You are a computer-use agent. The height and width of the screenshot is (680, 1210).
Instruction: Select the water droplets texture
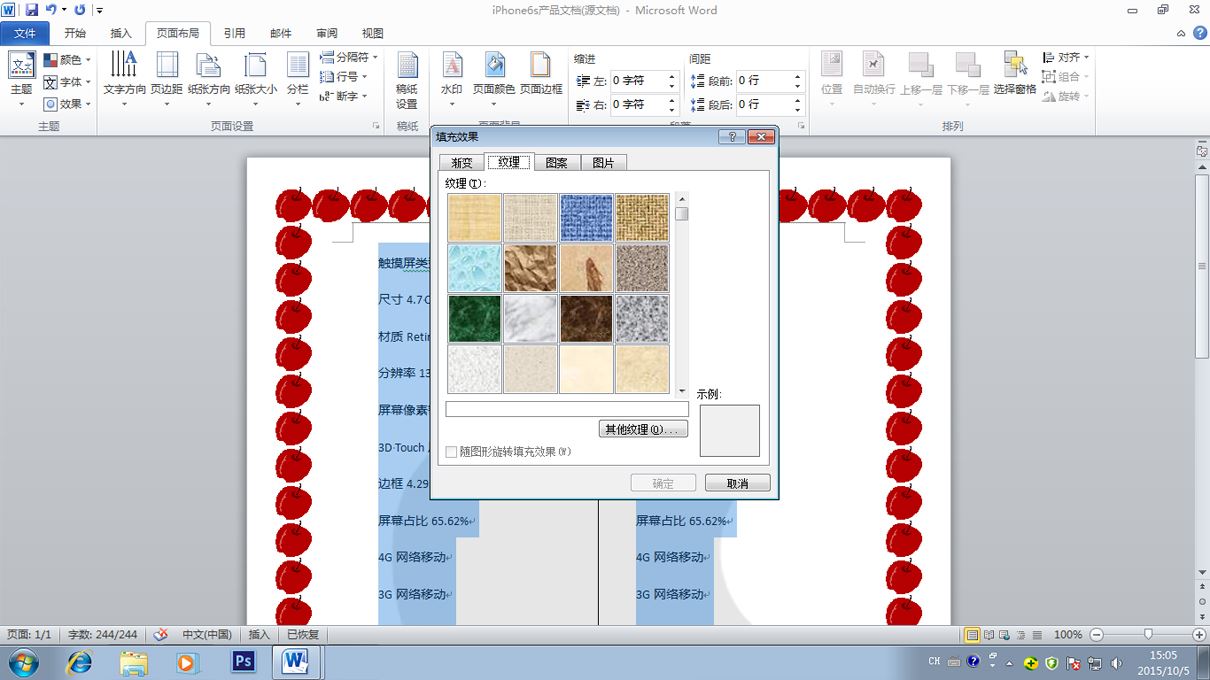point(474,268)
